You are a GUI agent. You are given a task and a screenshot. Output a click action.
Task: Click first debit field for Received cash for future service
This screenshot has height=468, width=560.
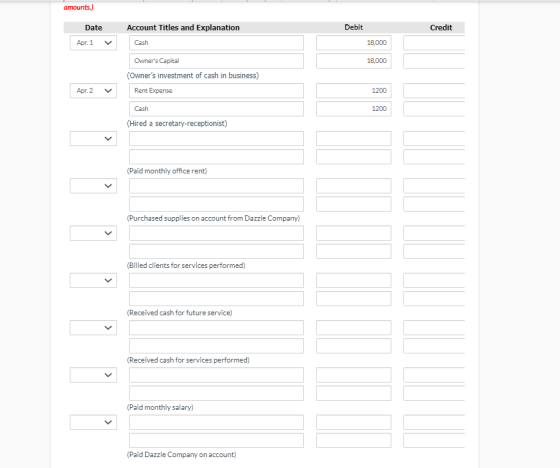pyautogui.click(x=354, y=280)
